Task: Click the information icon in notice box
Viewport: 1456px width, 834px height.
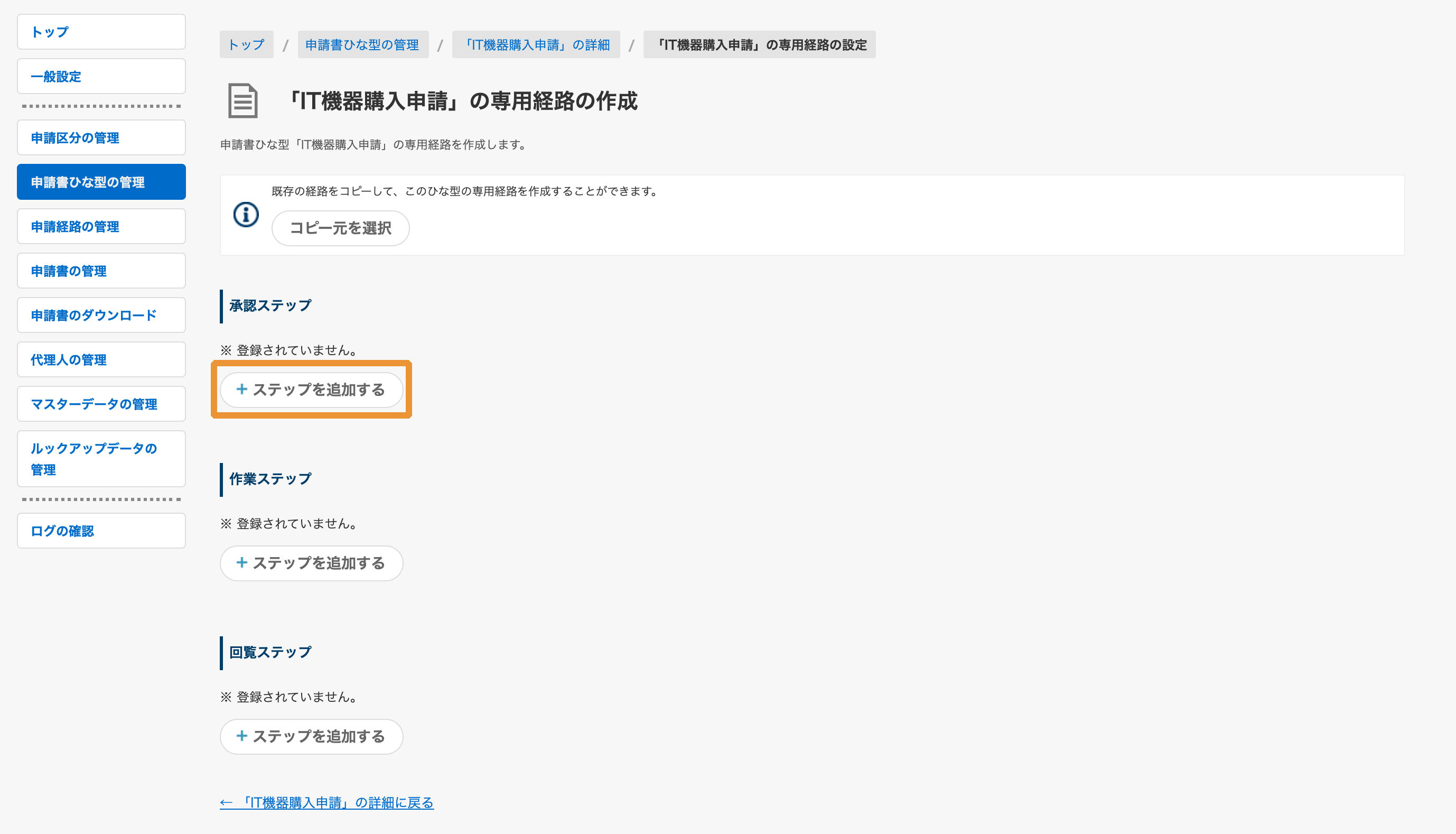Action: (x=246, y=215)
